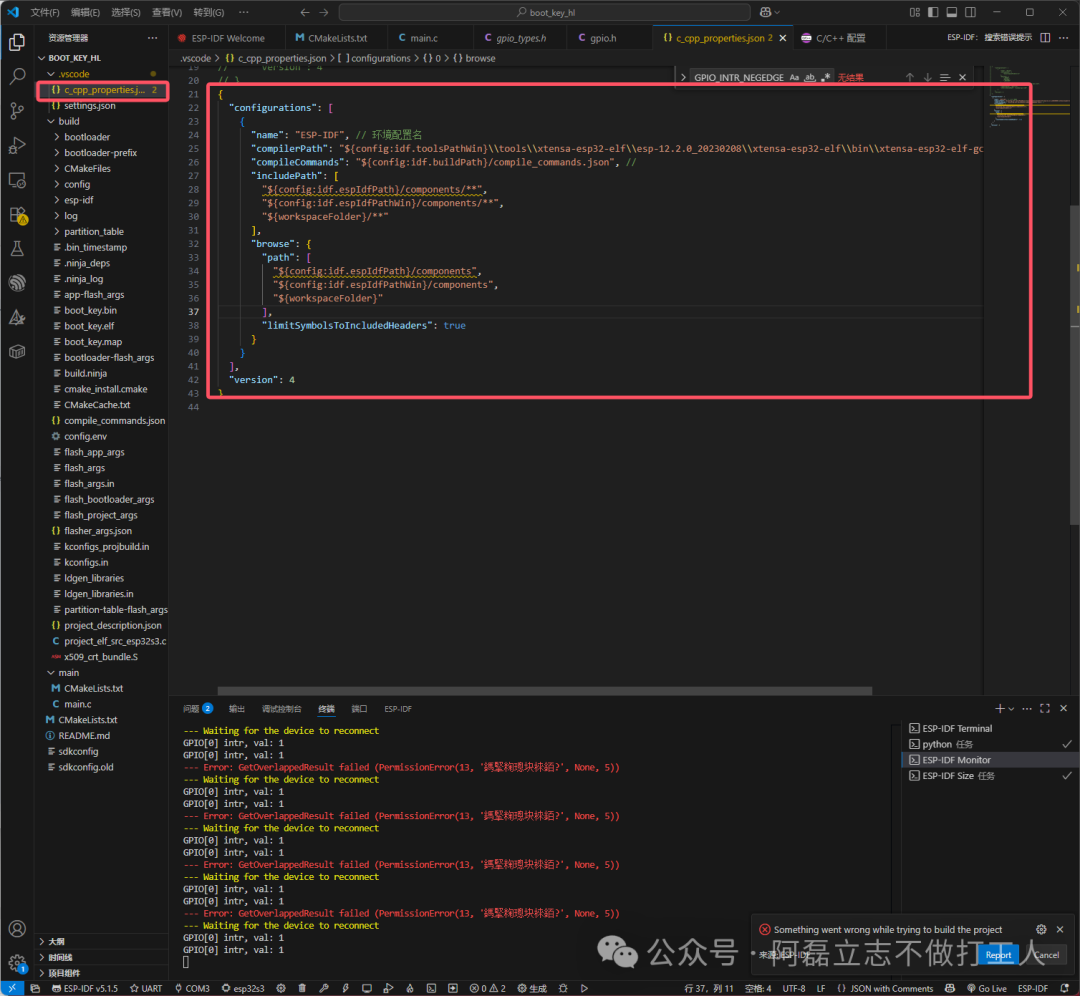The width and height of the screenshot is (1080, 996).
Task: Open Source Control view in activity bar
Action: [17, 110]
